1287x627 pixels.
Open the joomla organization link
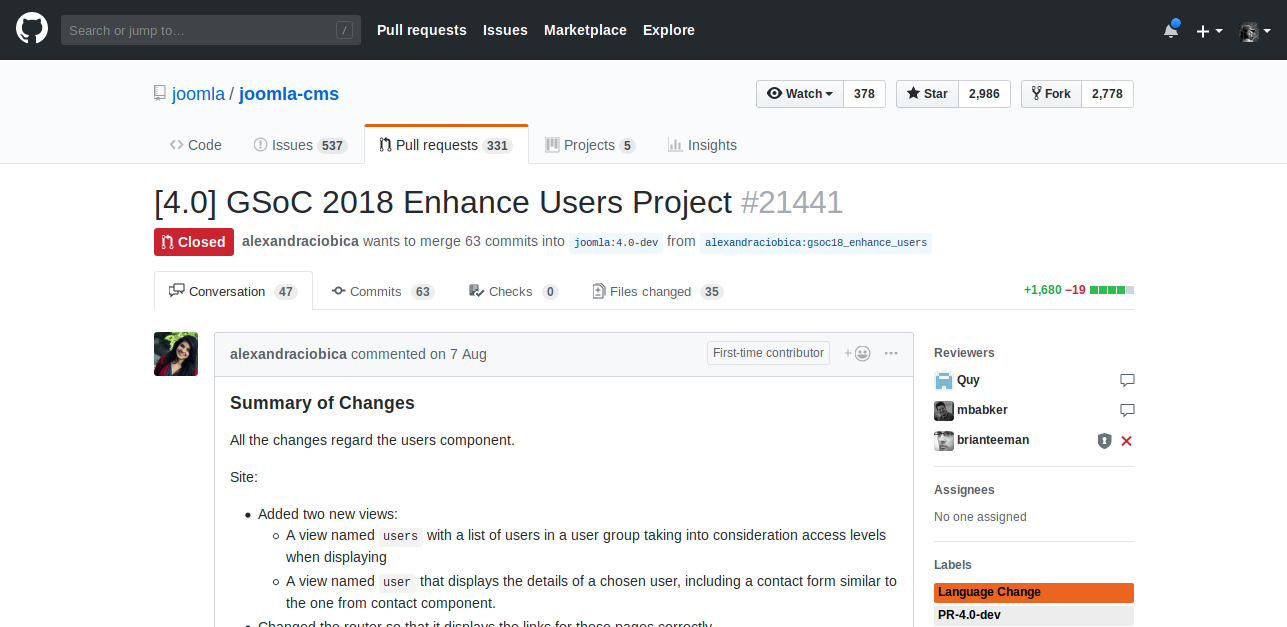coord(198,94)
